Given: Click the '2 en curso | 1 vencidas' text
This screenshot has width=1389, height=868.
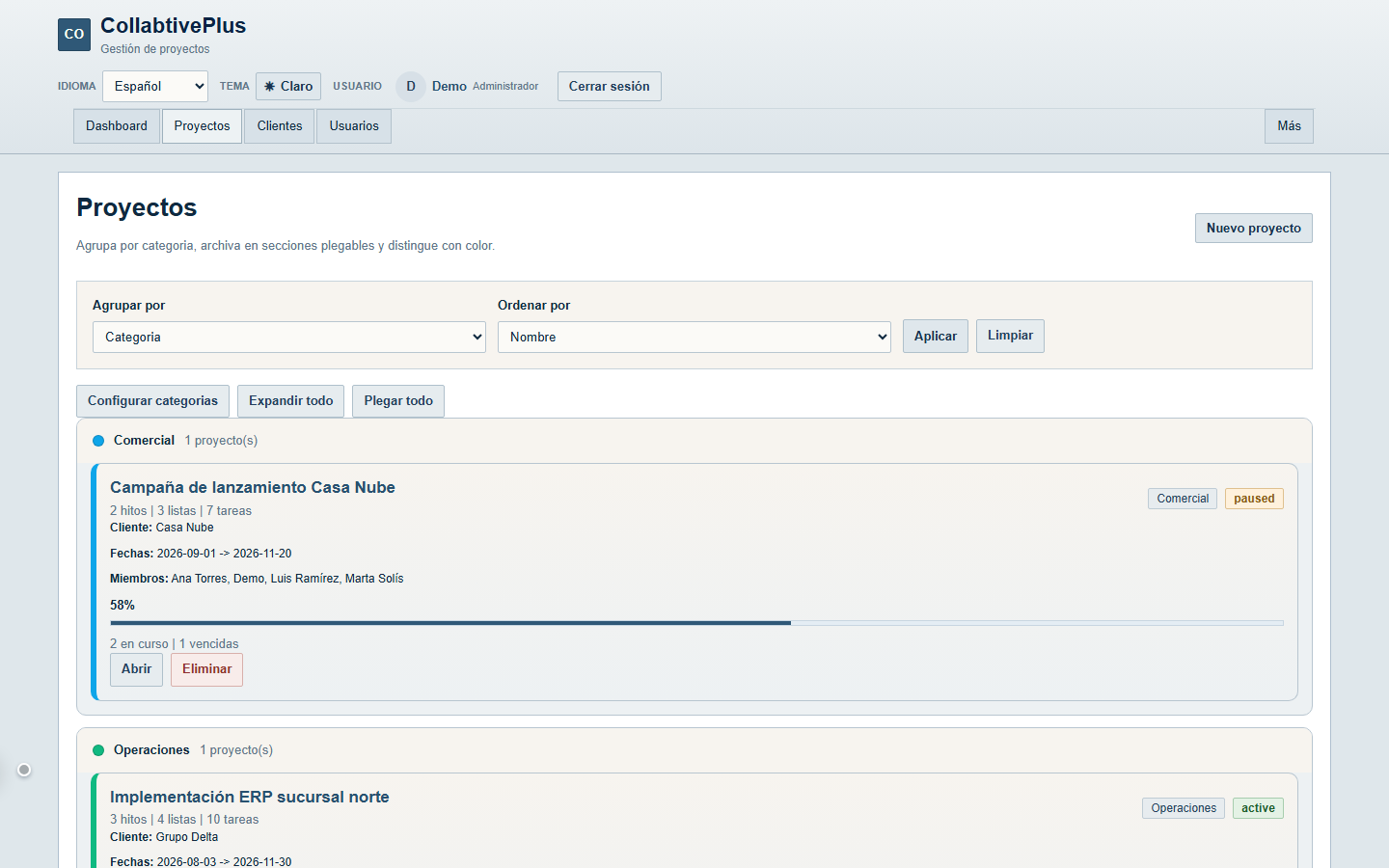Looking at the screenshot, I should click(175, 643).
